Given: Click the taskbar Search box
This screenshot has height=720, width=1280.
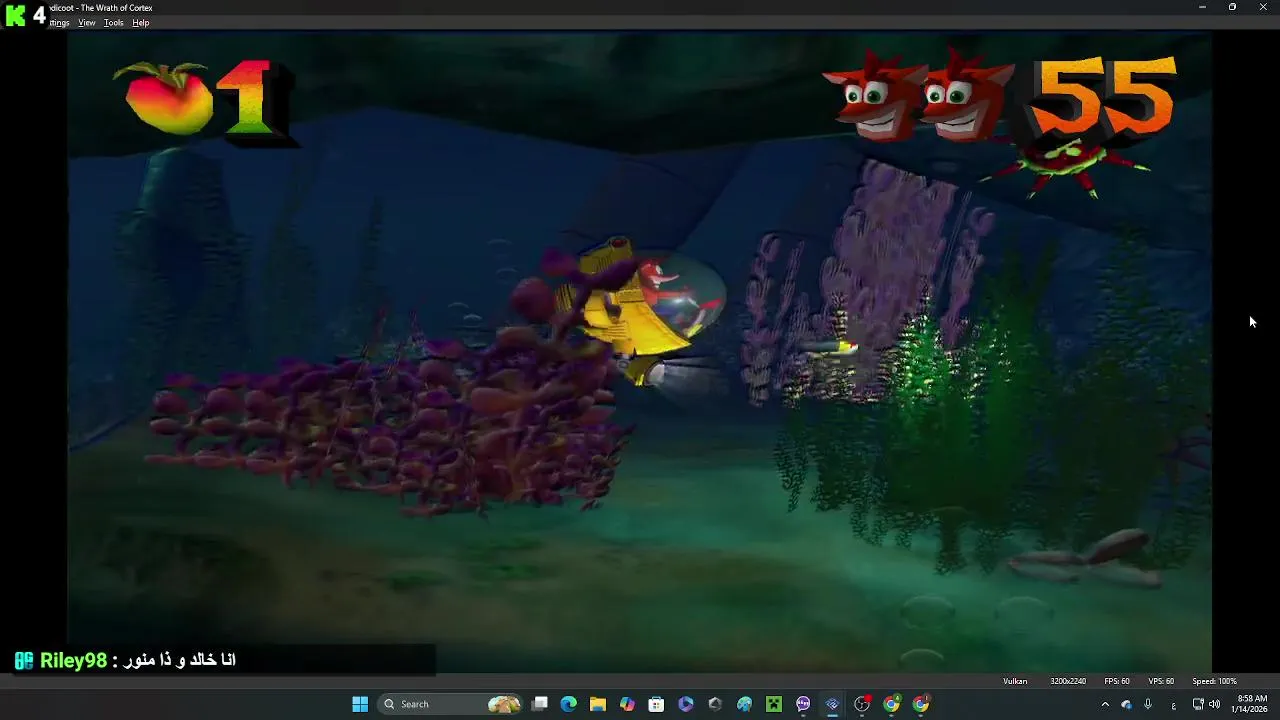Looking at the screenshot, I should coord(451,704).
